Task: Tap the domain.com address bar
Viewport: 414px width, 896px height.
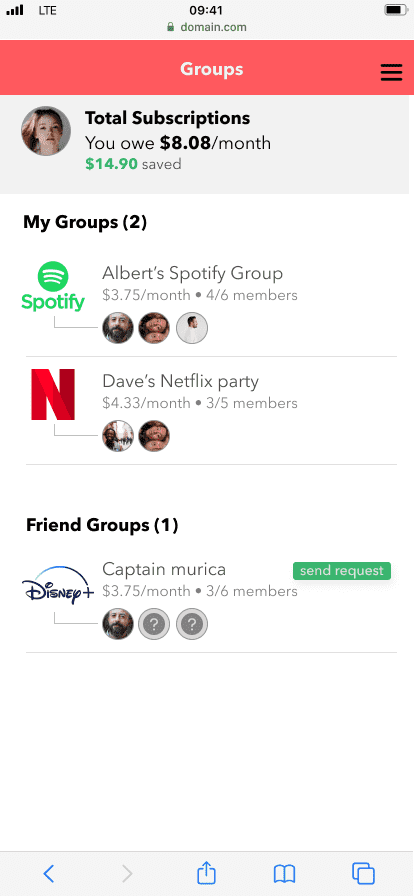Action: (x=206, y=27)
